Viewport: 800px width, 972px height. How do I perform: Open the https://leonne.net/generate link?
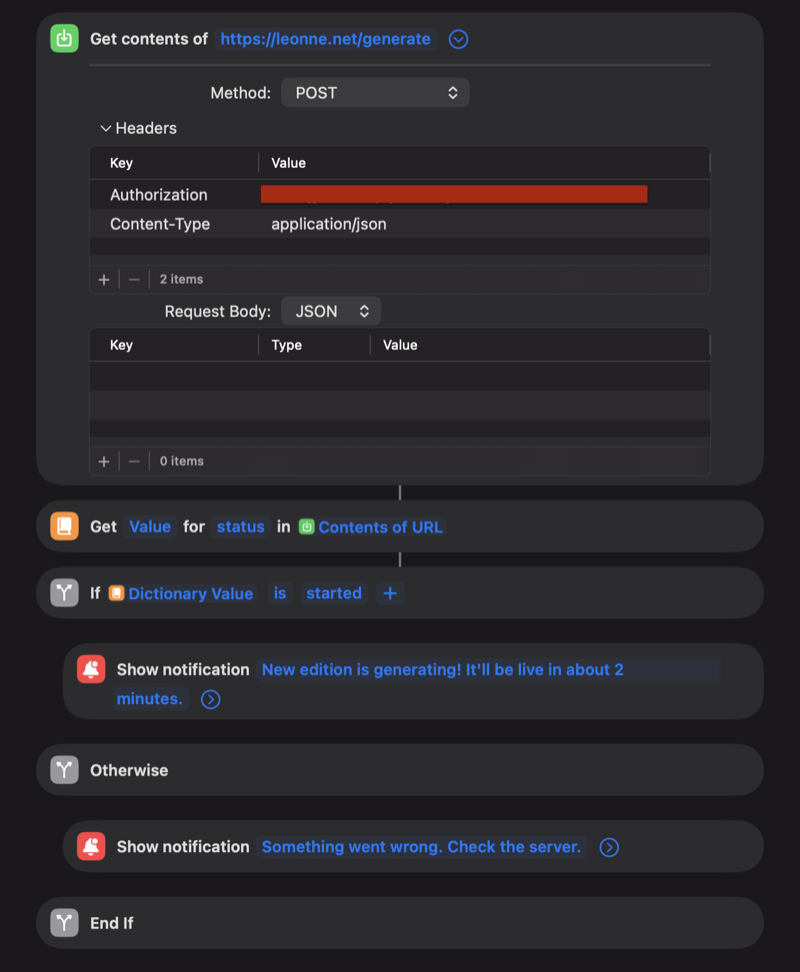[325, 38]
